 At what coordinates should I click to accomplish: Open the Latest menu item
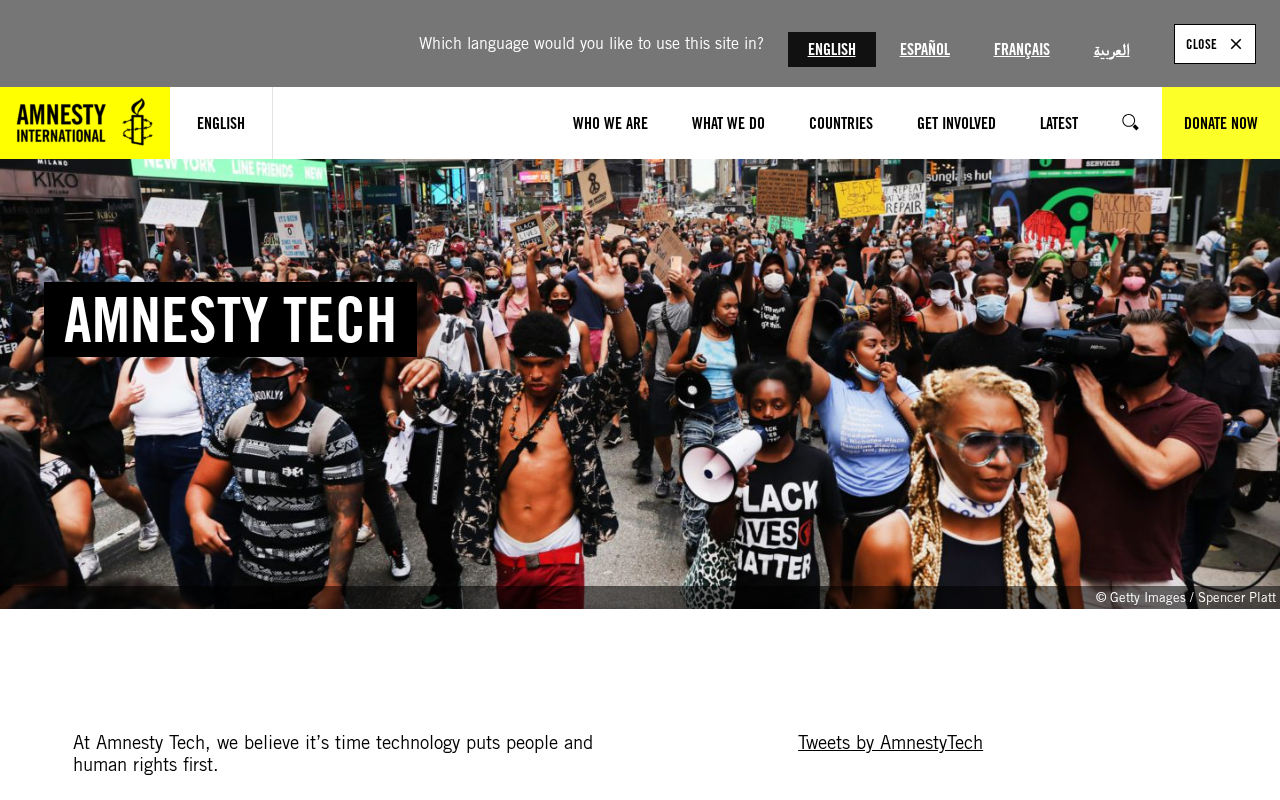(x=1059, y=123)
